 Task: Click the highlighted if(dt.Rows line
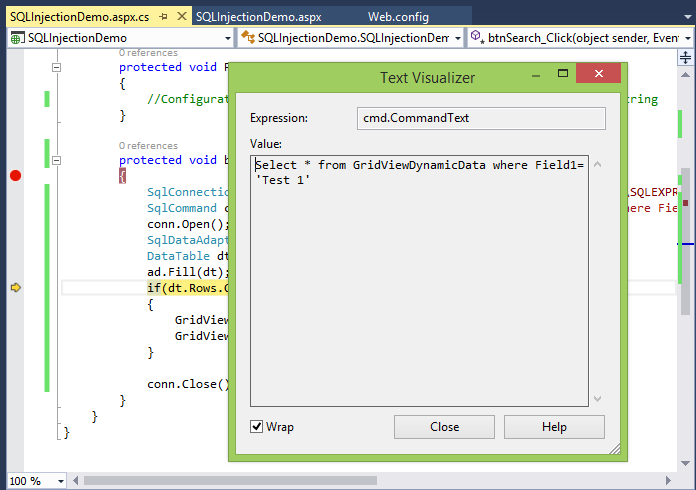[188, 288]
